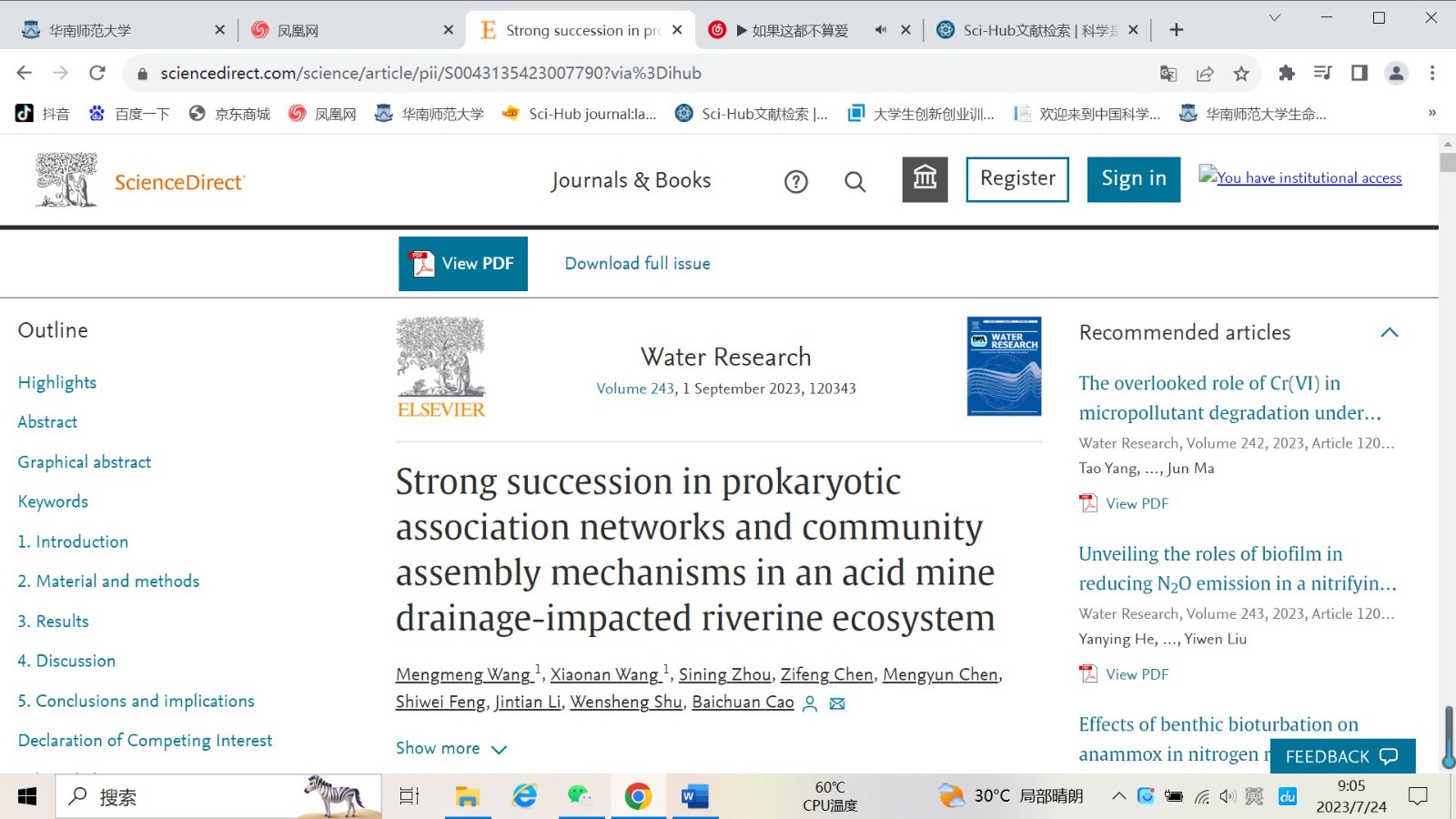The width and height of the screenshot is (1456, 819).
Task: Open the 抖音 bookmark
Action: pyautogui.click(x=43, y=114)
